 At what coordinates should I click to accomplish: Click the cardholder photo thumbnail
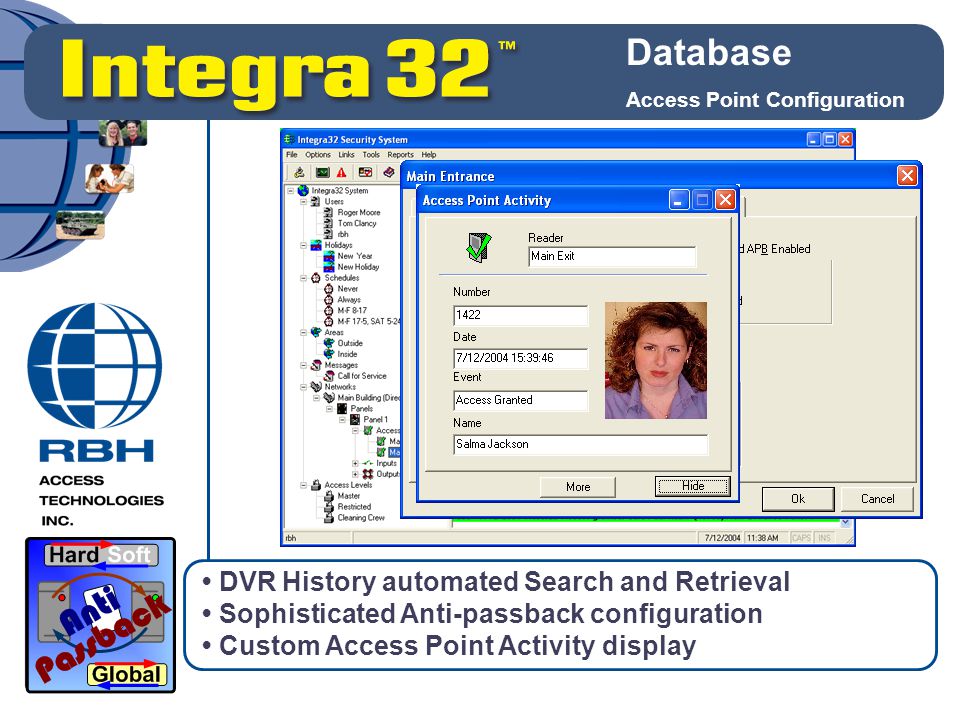(656, 361)
